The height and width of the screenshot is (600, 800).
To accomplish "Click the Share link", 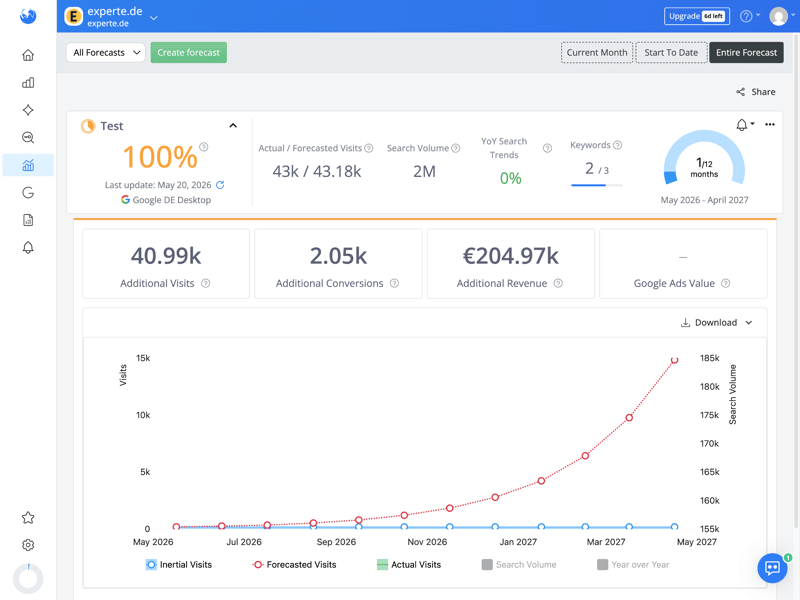I will point(756,92).
